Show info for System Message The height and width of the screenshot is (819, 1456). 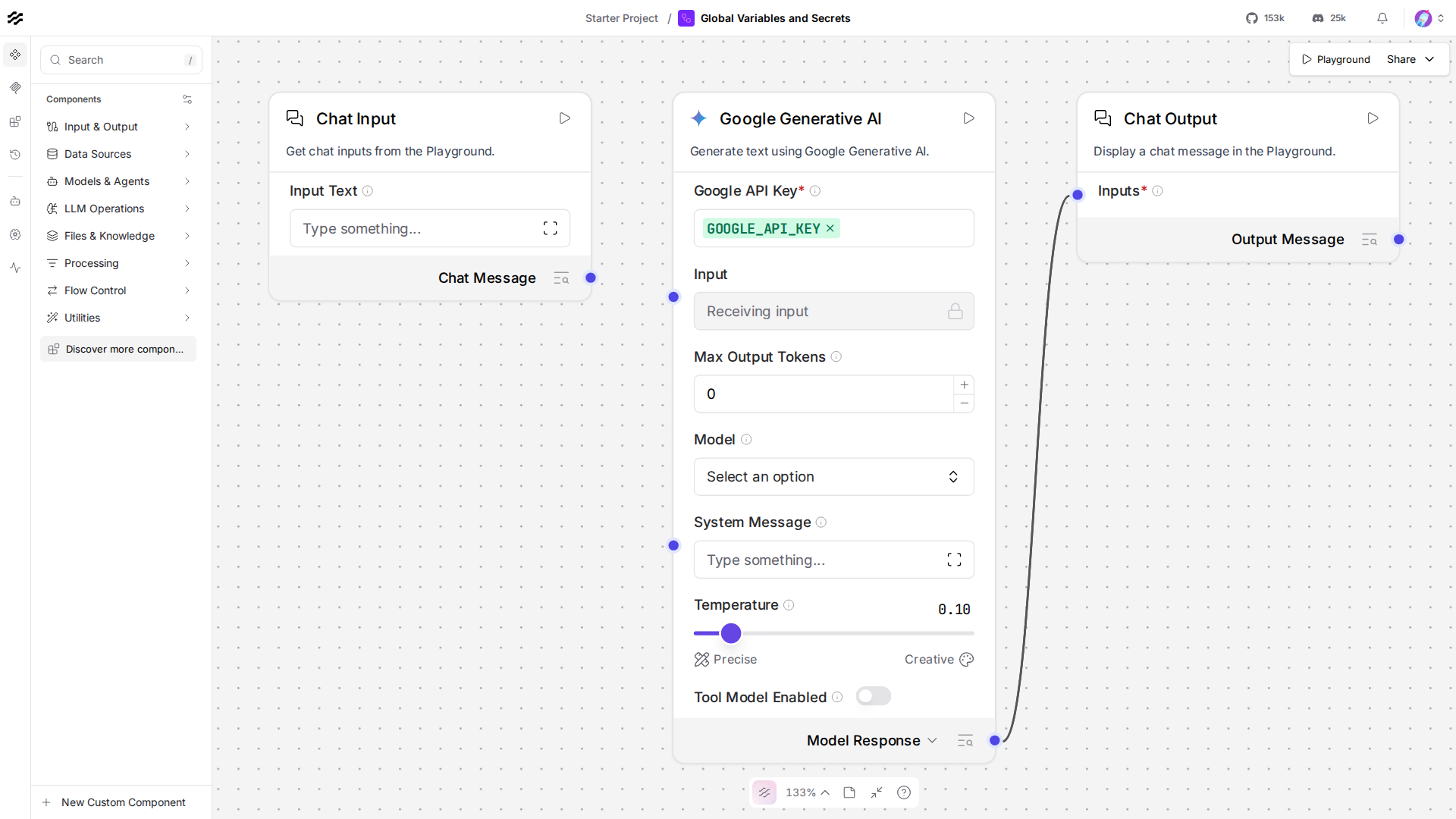point(821,522)
